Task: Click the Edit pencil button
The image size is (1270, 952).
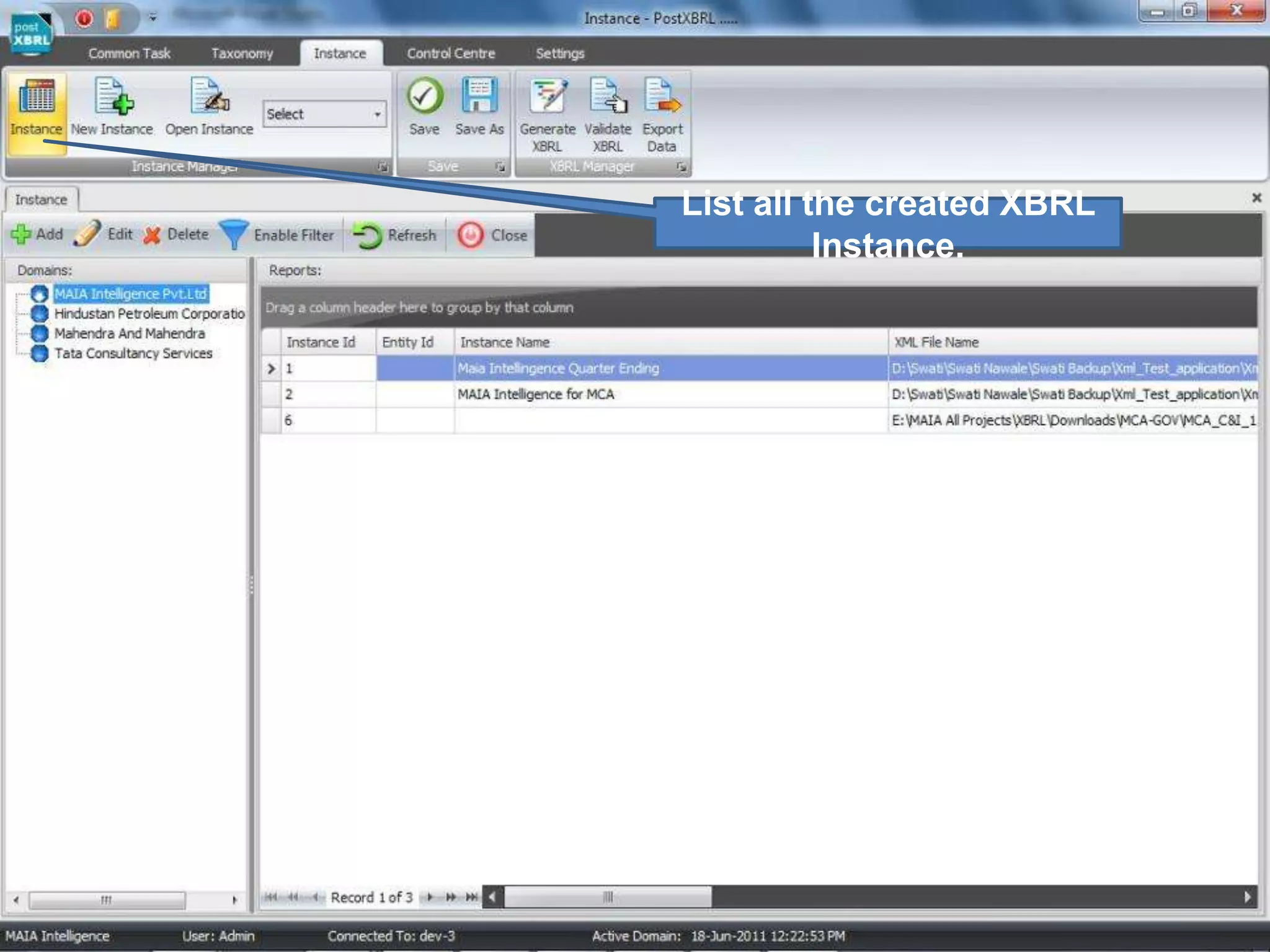Action: click(104, 234)
